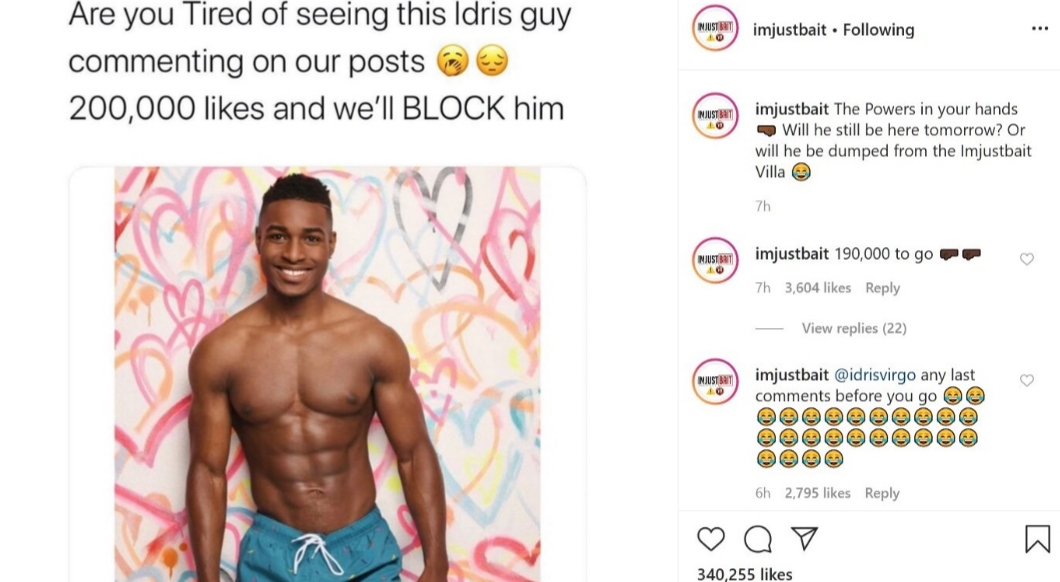This screenshot has height=582, width=1060.
Task: Like the post with heart icon
Action: (x=710, y=539)
